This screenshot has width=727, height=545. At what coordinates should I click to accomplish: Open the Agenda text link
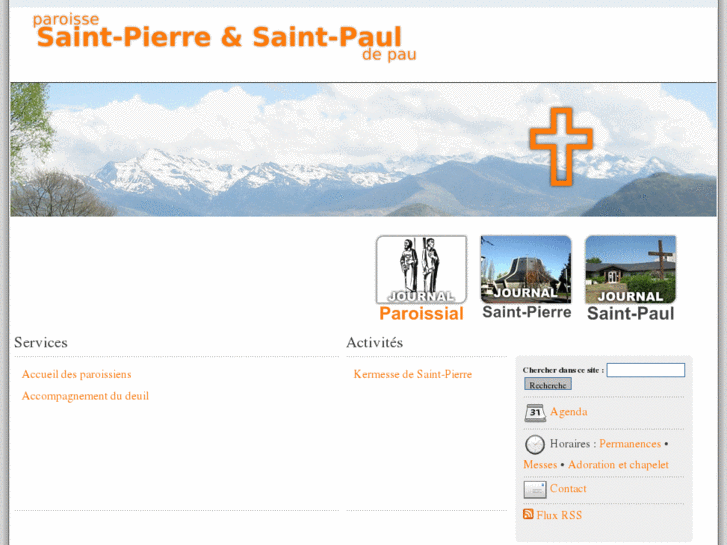click(x=568, y=412)
